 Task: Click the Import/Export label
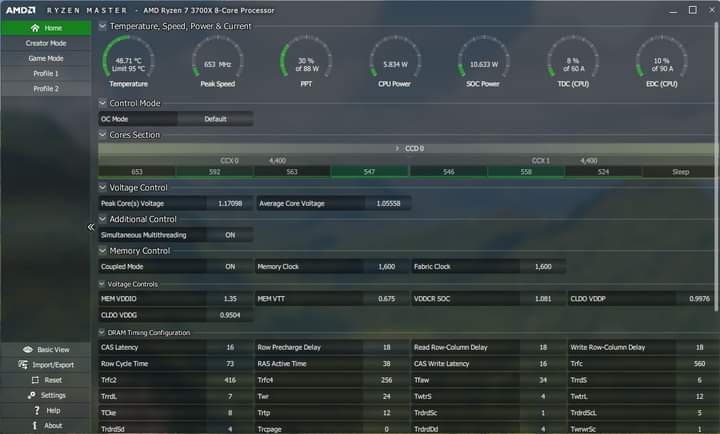pyautogui.click(x=53, y=365)
